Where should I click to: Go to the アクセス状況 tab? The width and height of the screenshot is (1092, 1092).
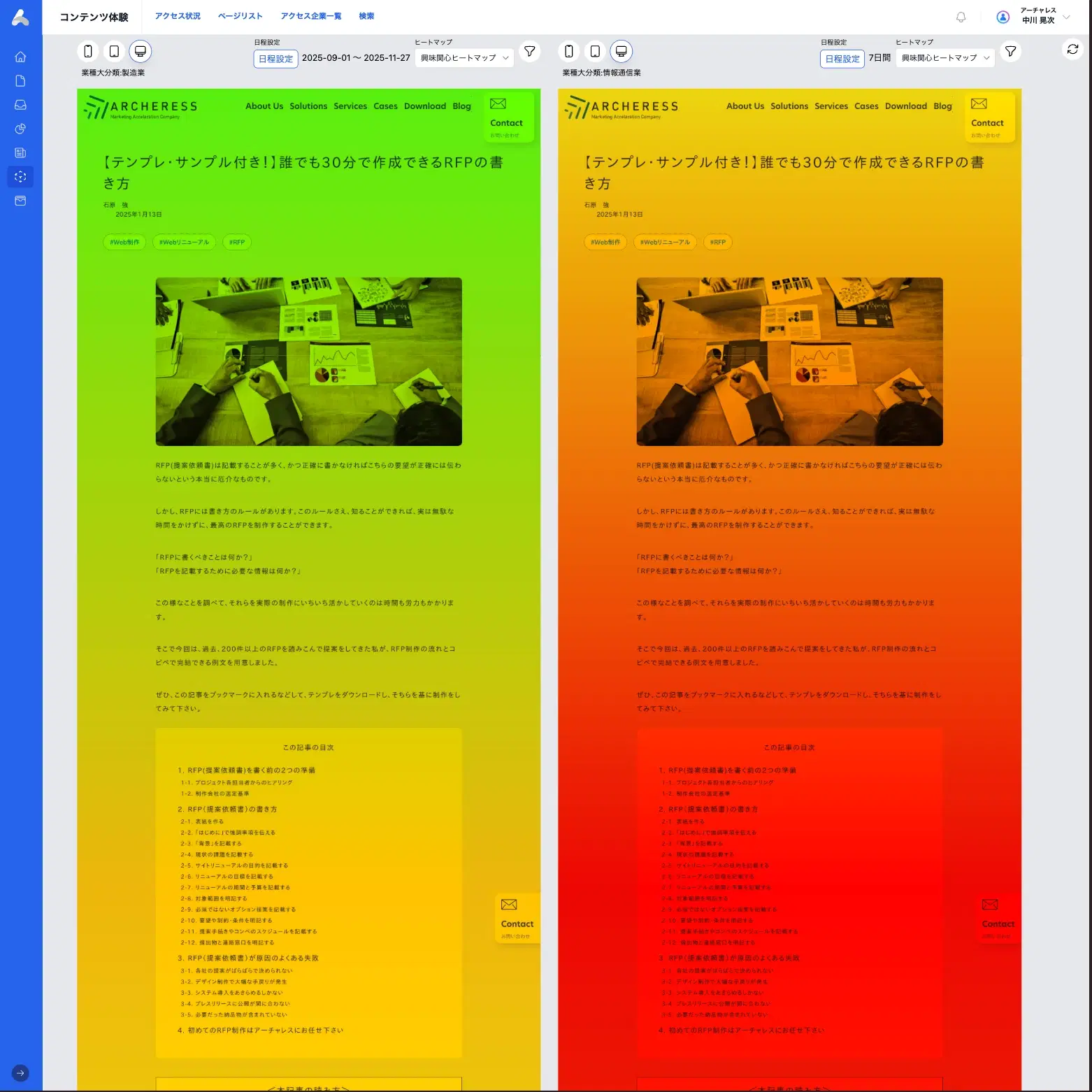click(178, 16)
